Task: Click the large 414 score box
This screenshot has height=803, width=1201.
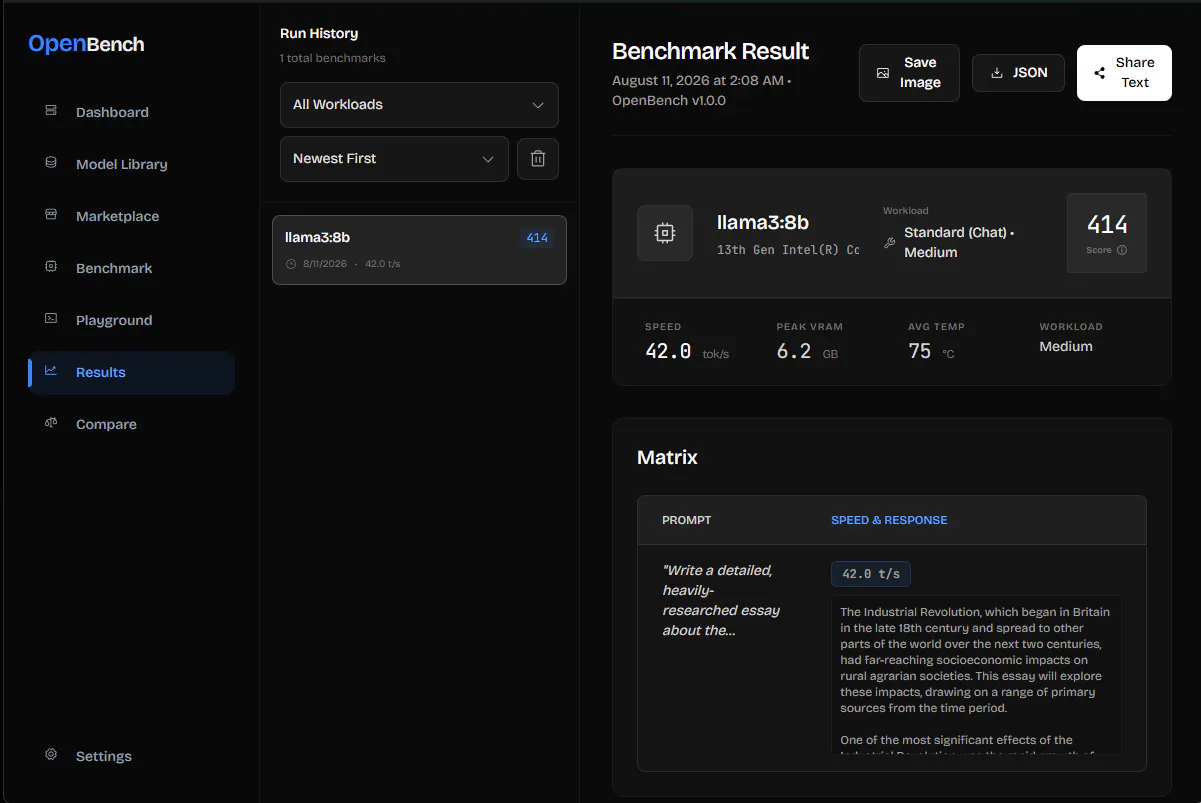Action: [x=1107, y=233]
